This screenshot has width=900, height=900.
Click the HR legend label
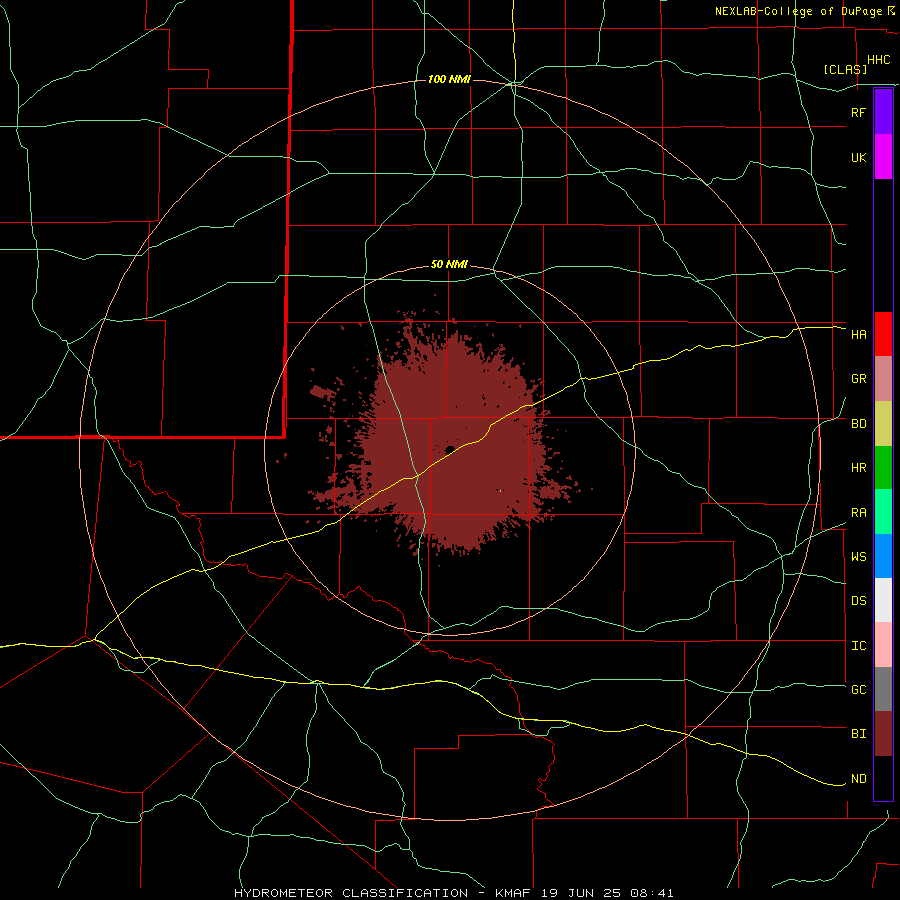pos(858,468)
